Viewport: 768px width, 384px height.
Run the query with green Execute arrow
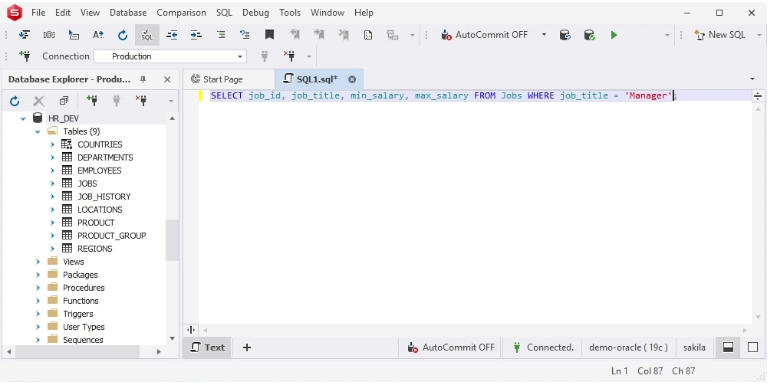614,35
